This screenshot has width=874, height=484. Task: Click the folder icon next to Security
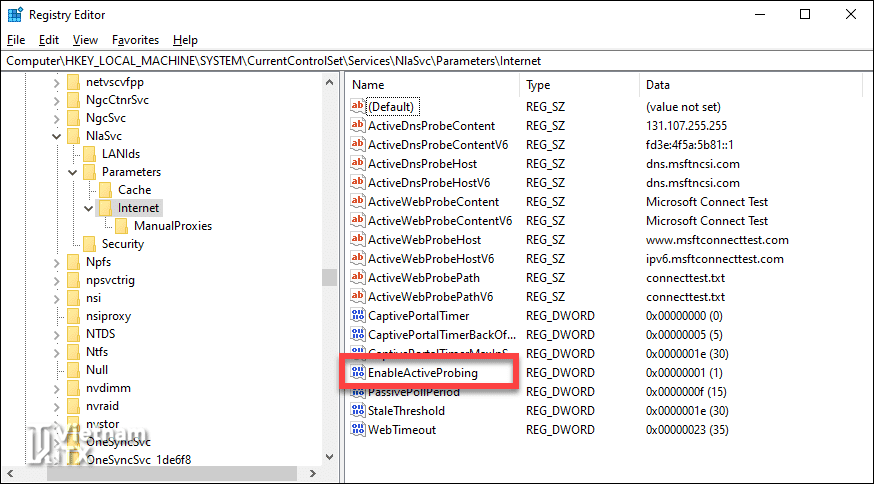point(90,244)
